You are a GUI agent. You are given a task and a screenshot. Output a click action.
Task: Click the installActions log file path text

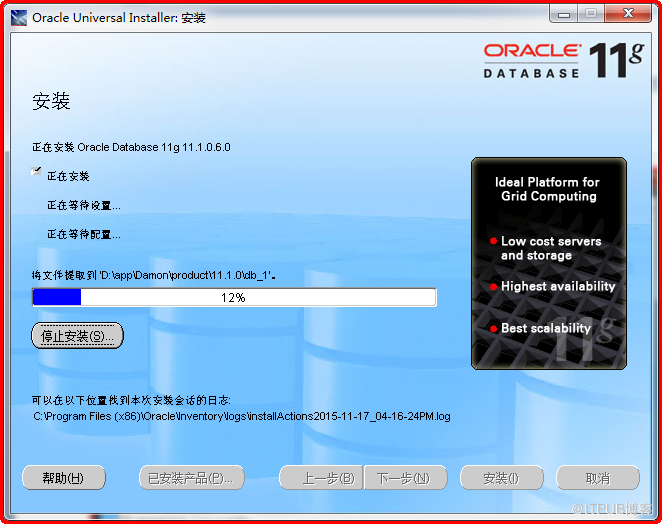point(242,416)
